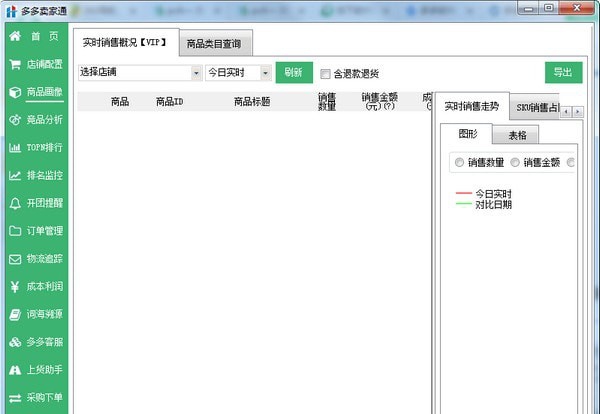
Task: Select the 表格 table view tab
Action: pyautogui.click(x=517, y=135)
